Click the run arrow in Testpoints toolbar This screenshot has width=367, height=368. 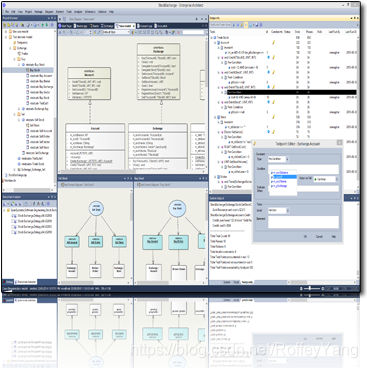point(234,25)
